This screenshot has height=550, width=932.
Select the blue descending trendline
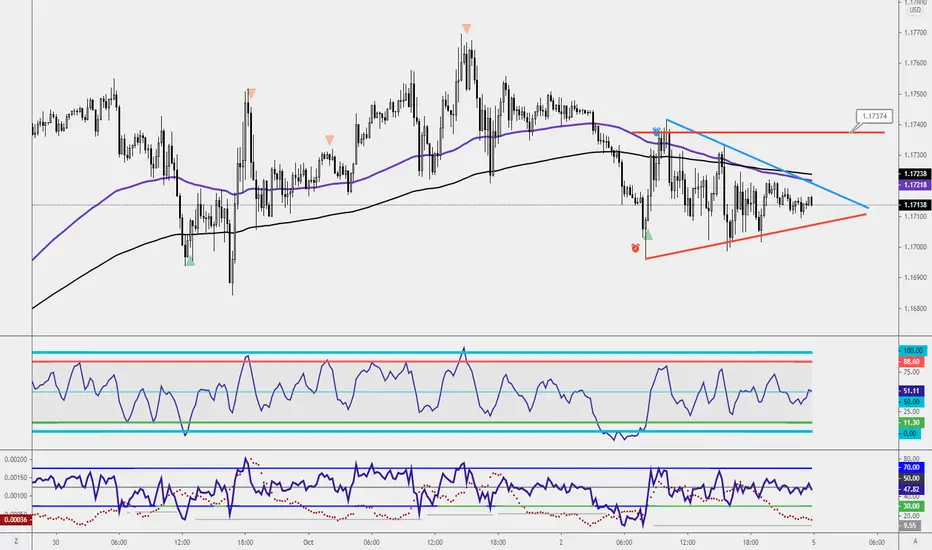(767, 164)
